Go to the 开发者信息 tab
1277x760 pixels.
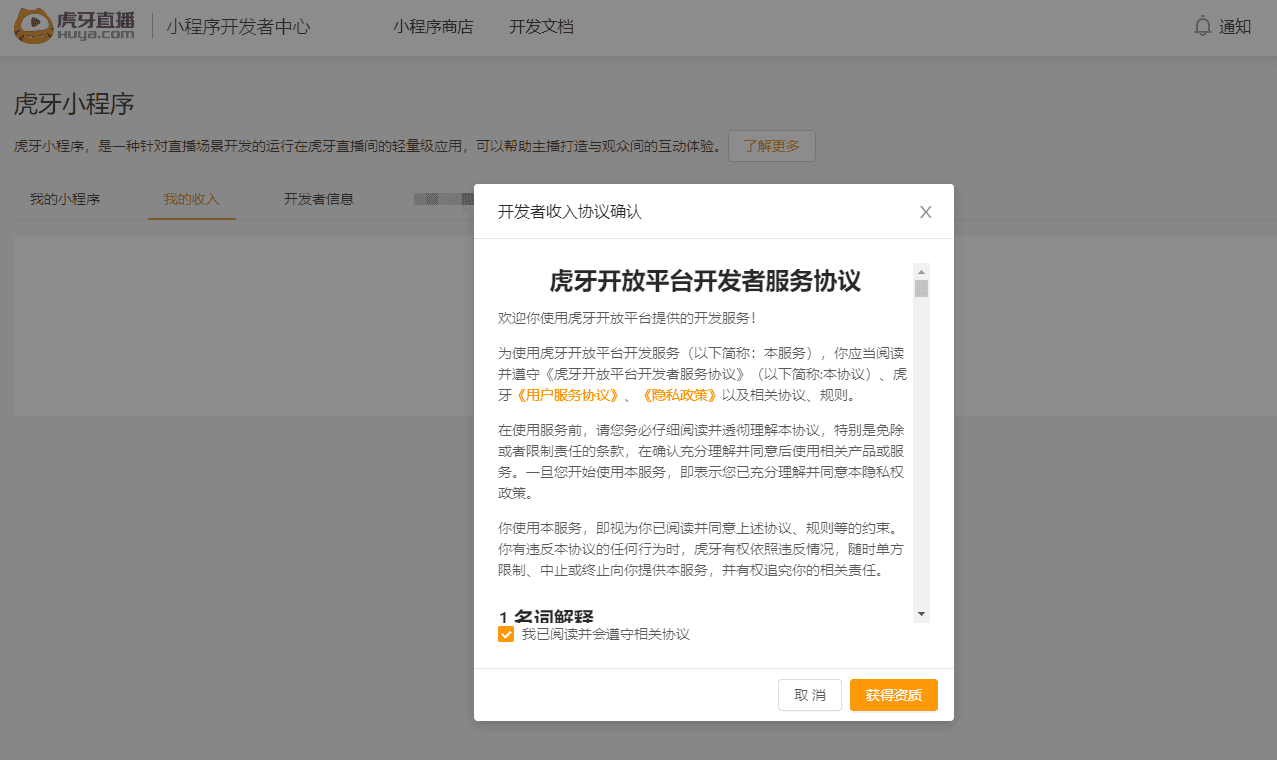pos(318,199)
